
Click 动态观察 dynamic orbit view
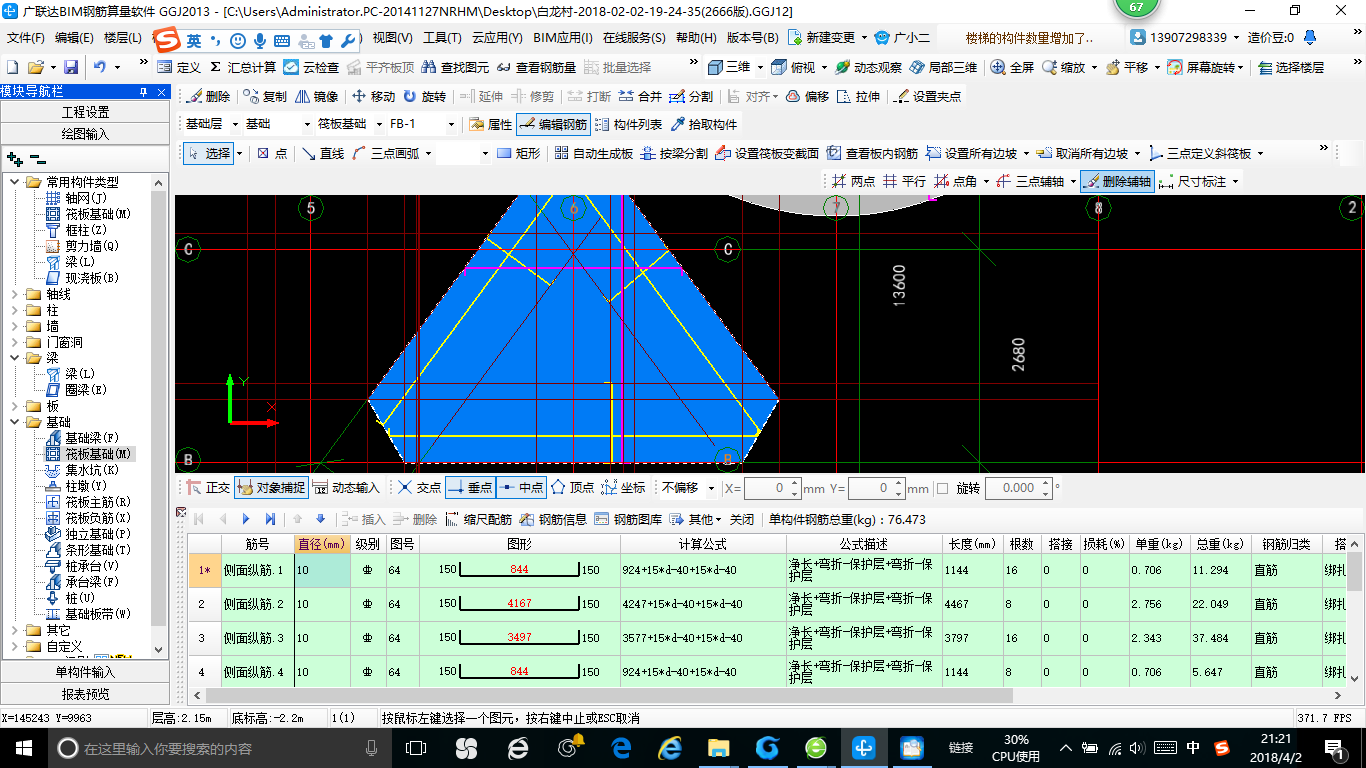point(868,67)
